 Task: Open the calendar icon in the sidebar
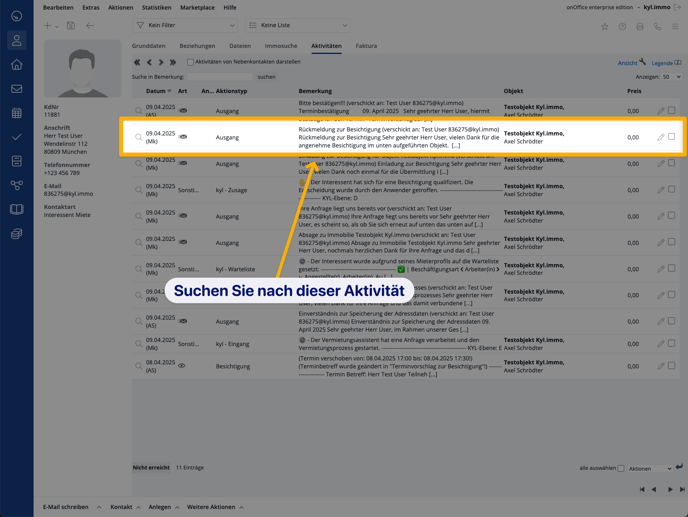tap(17, 113)
